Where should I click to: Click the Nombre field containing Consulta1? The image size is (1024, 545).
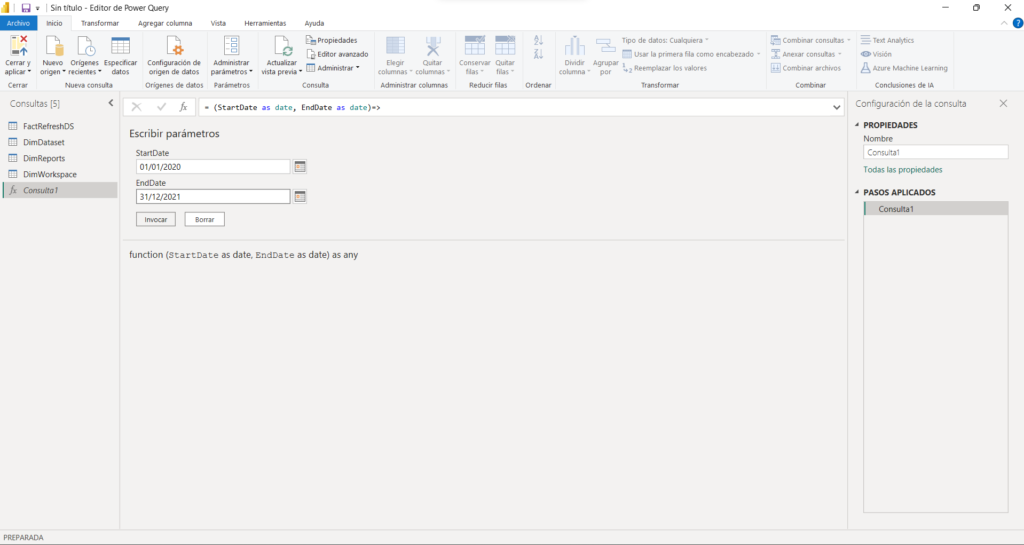pos(935,153)
